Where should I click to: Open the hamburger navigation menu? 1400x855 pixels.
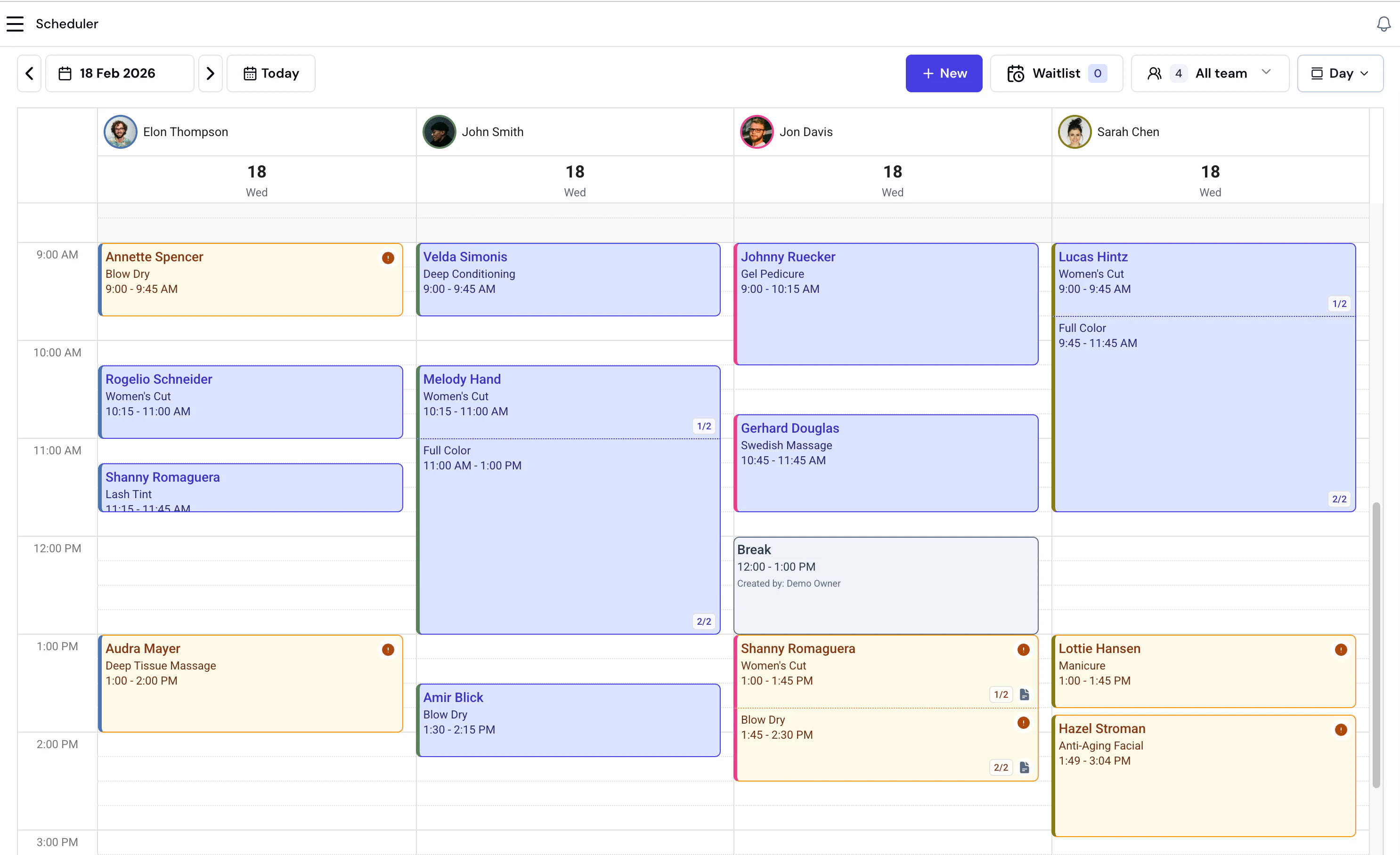point(15,24)
